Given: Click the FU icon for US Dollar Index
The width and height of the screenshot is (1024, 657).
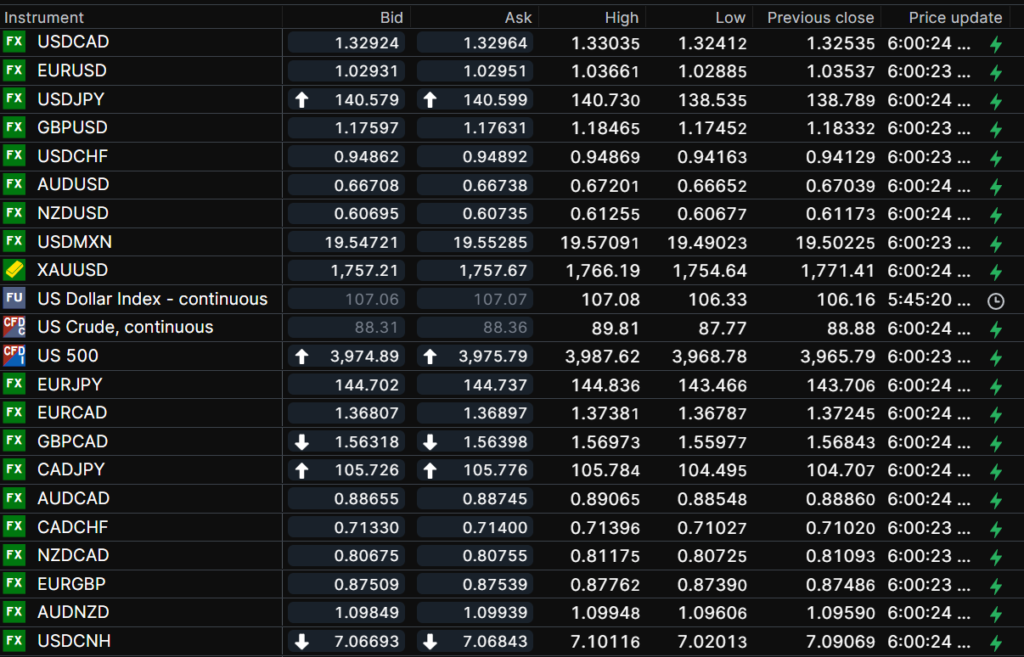Looking at the screenshot, I should click(x=14, y=298).
